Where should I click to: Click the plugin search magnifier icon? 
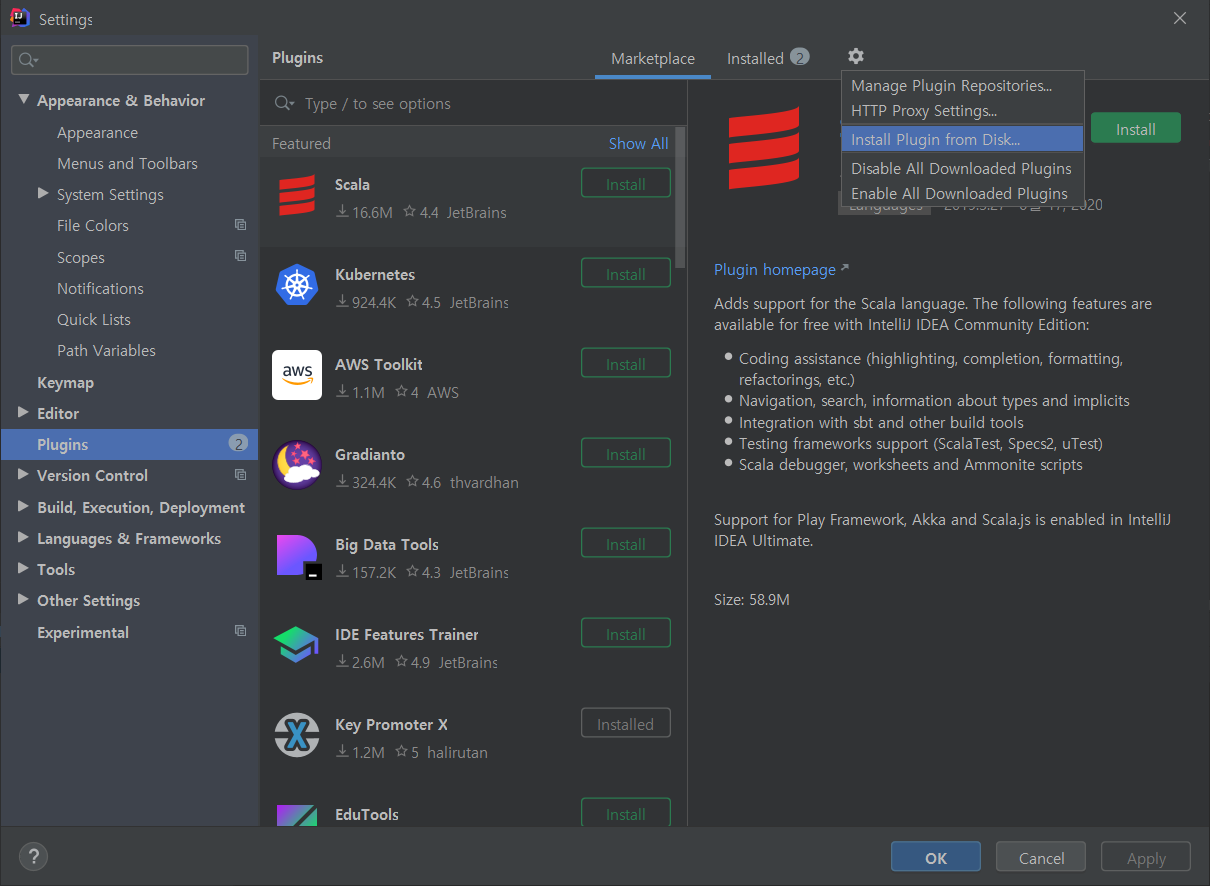coord(284,104)
